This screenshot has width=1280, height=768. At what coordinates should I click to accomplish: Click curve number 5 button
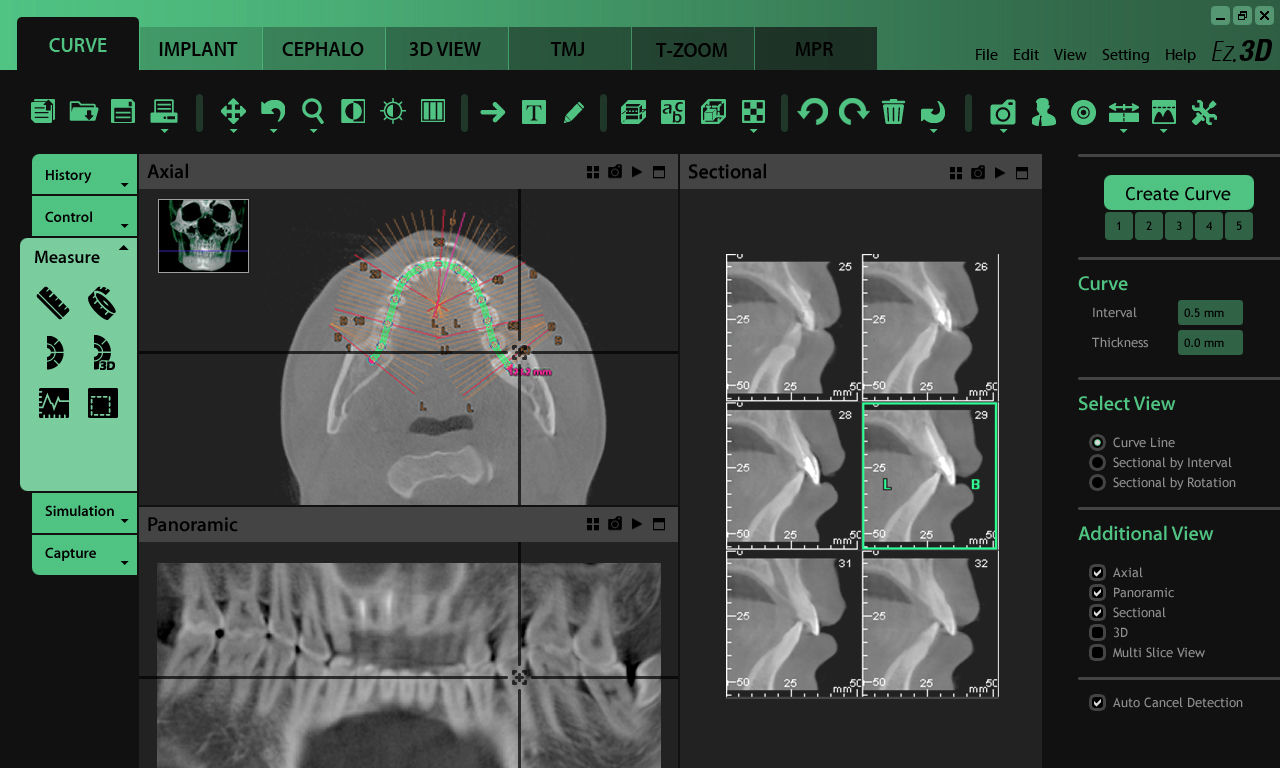[1239, 226]
